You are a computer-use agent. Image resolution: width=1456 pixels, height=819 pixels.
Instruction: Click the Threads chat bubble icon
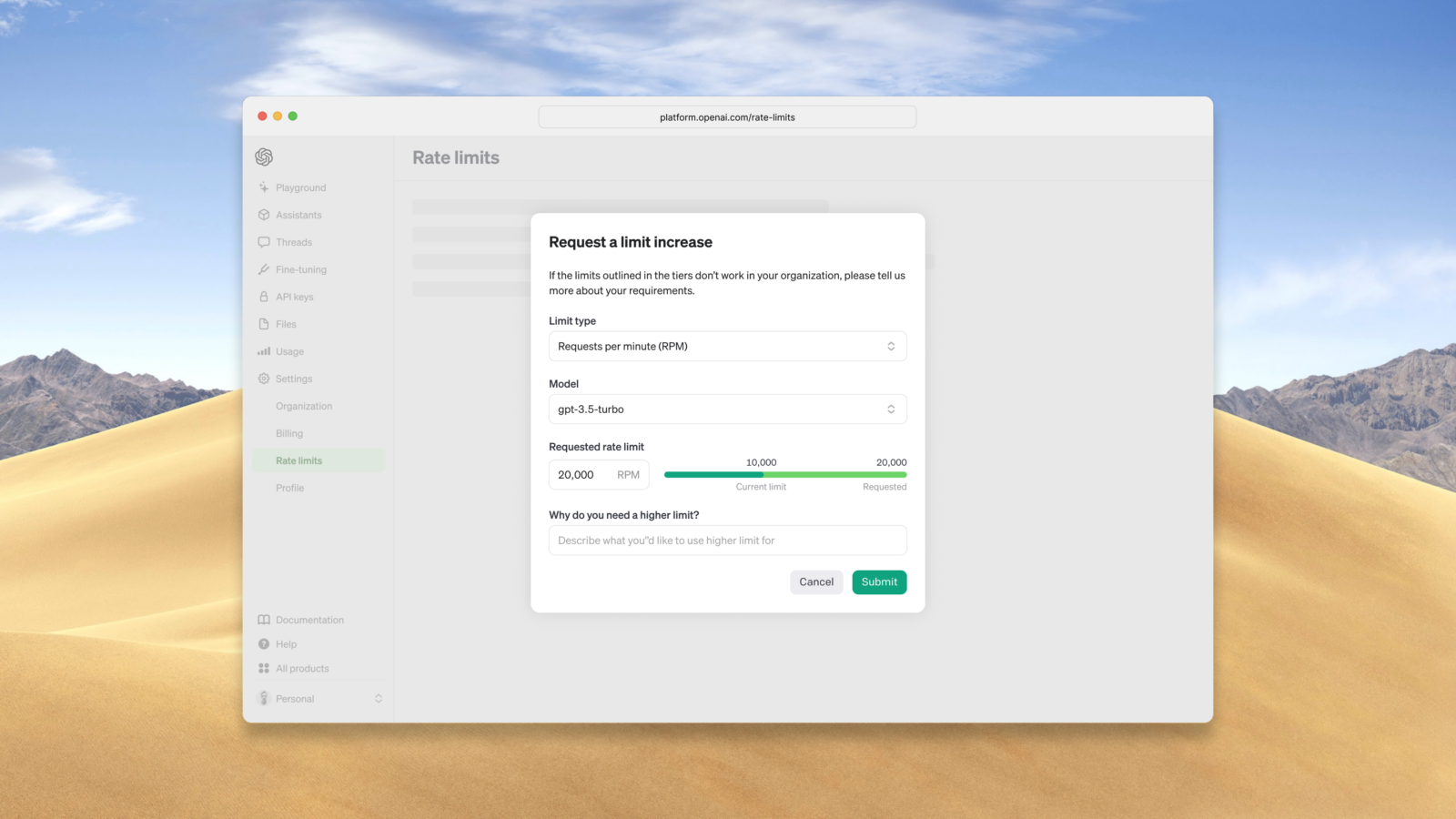tap(264, 242)
